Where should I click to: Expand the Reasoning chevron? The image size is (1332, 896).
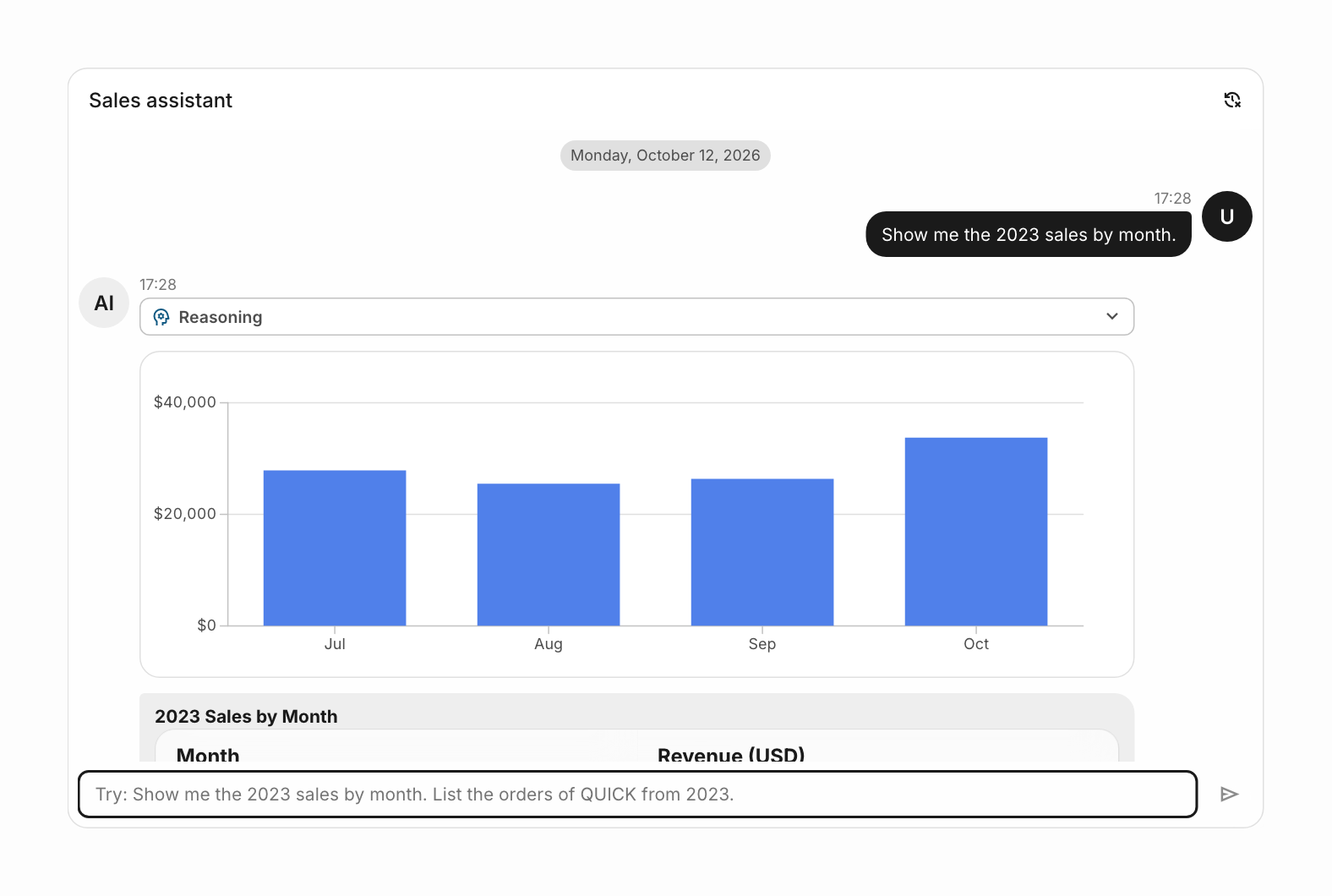click(1112, 316)
